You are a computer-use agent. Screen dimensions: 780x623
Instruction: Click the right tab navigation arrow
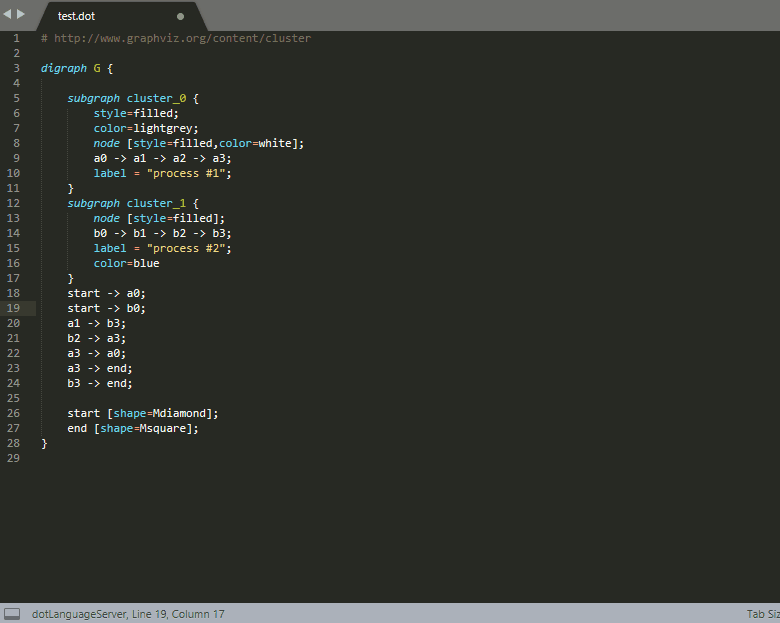pyautogui.click(x=21, y=14)
